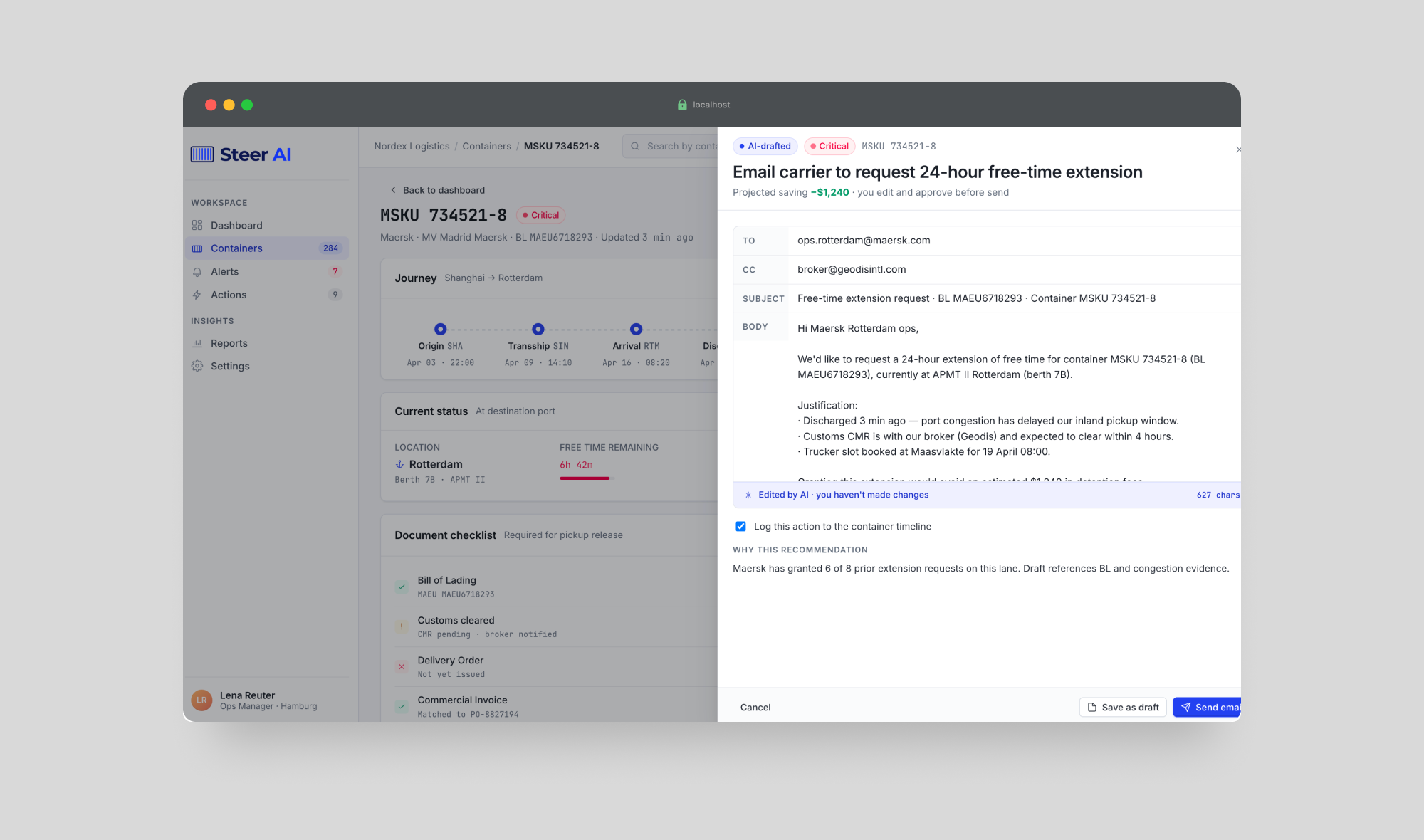The width and height of the screenshot is (1424, 840).
Task: Click the localhost address text
Action: pyautogui.click(x=711, y=105)
